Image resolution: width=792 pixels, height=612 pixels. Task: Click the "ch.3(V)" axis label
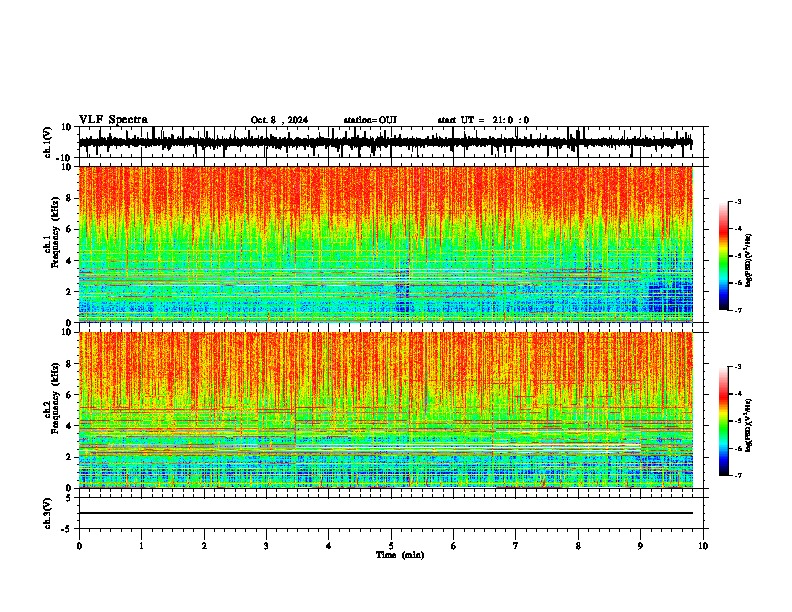(x=47, y=513)
